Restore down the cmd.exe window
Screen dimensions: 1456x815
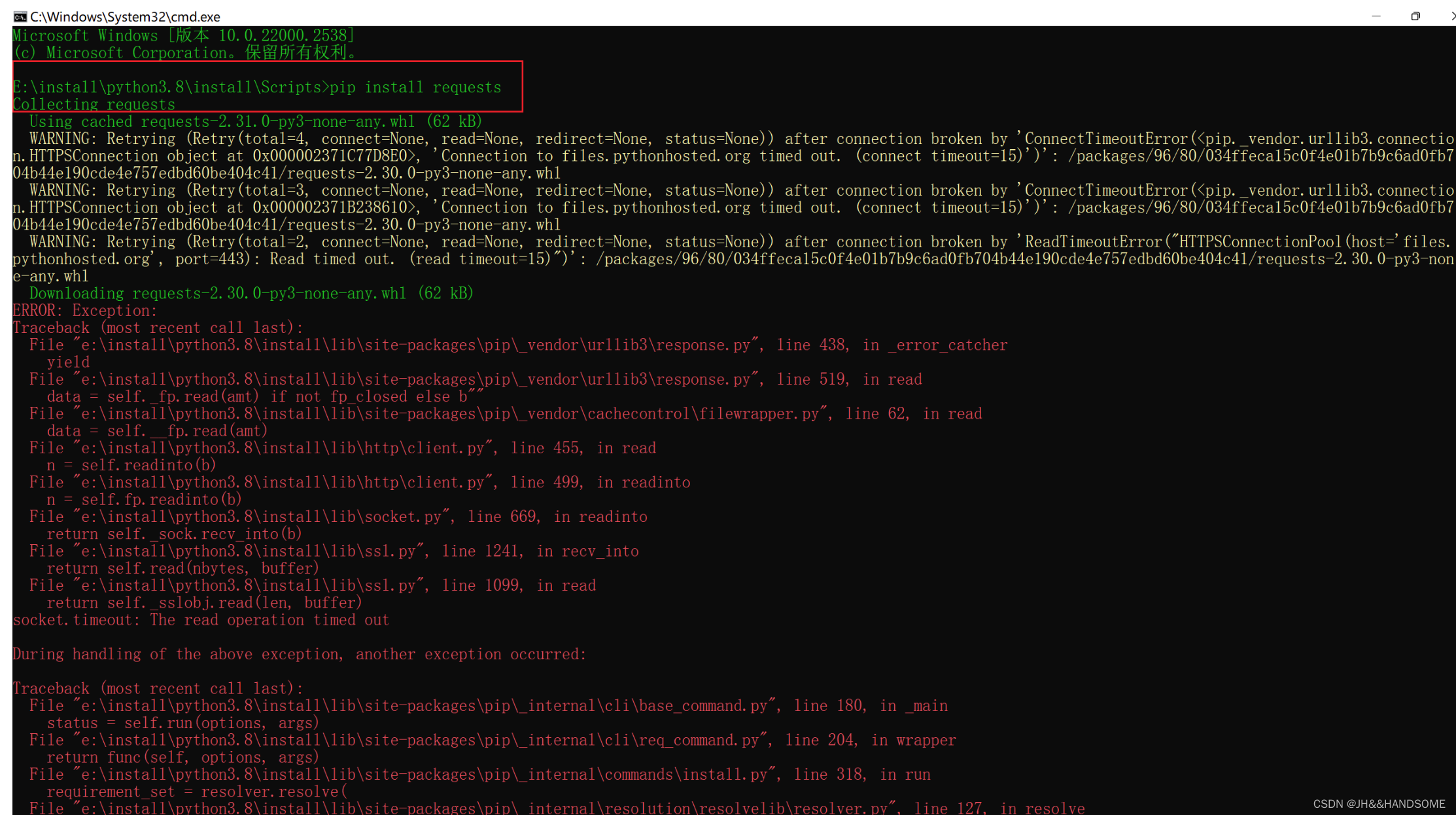[x=1415, y=16]
